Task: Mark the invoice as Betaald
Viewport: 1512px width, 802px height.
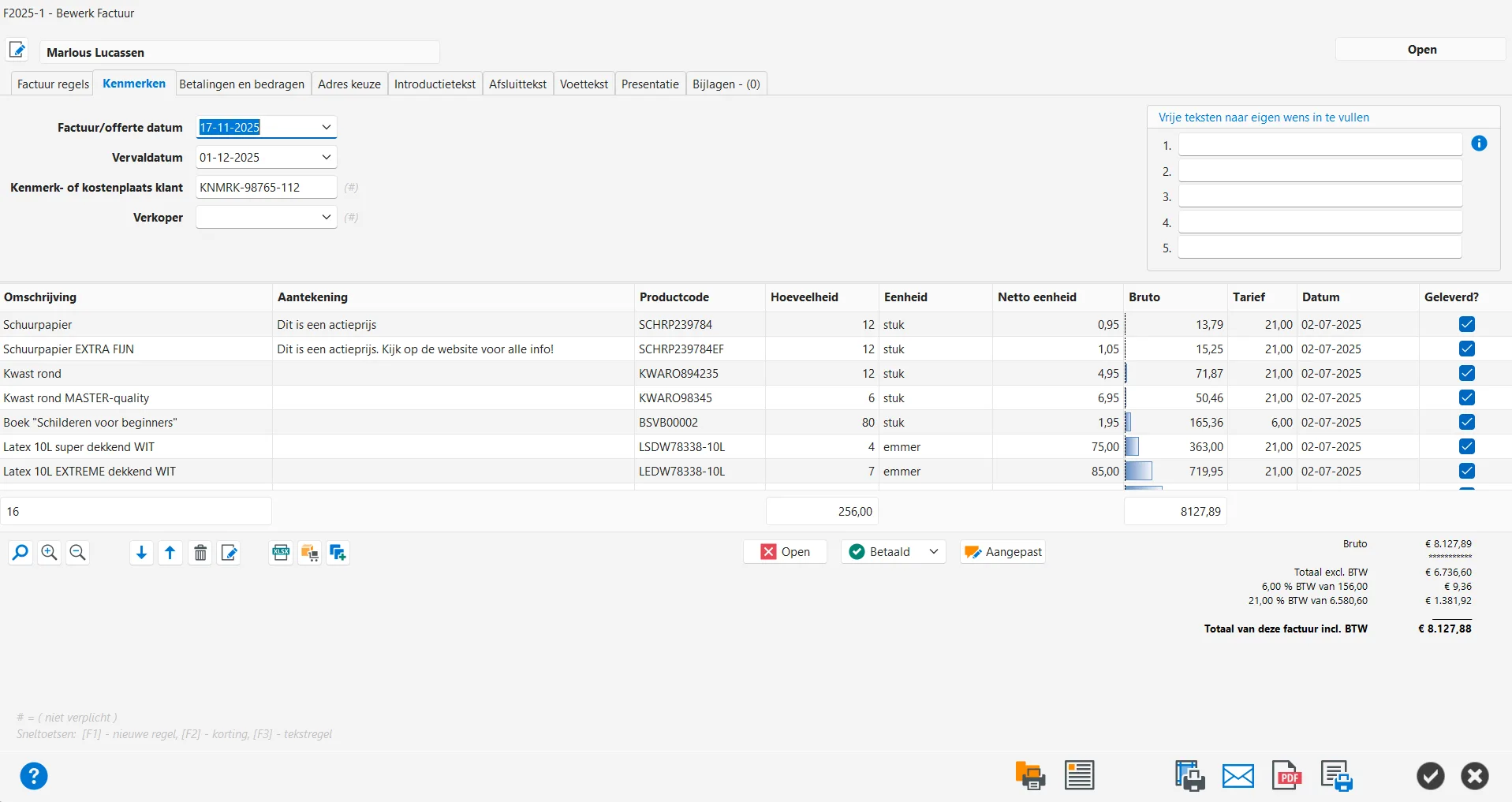Action: pyautogui.click(x=882, y=552)
